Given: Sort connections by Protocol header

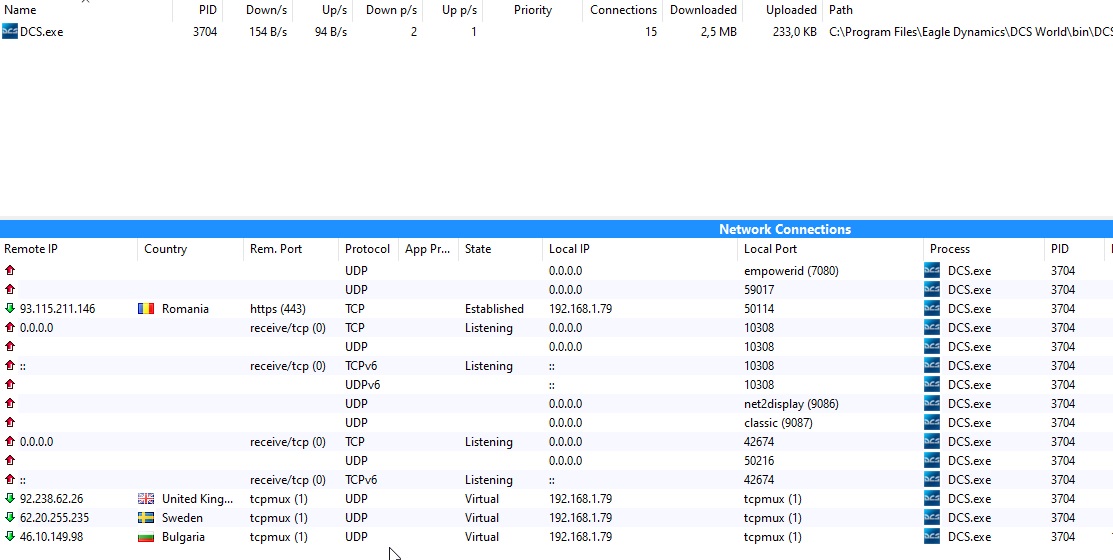Looking at the screenshot, I should pos(367,249).
